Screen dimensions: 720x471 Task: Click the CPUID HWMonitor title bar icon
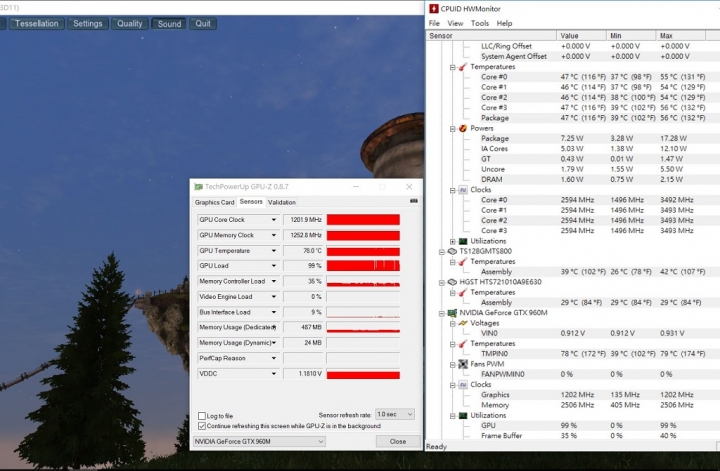[433, 8]
